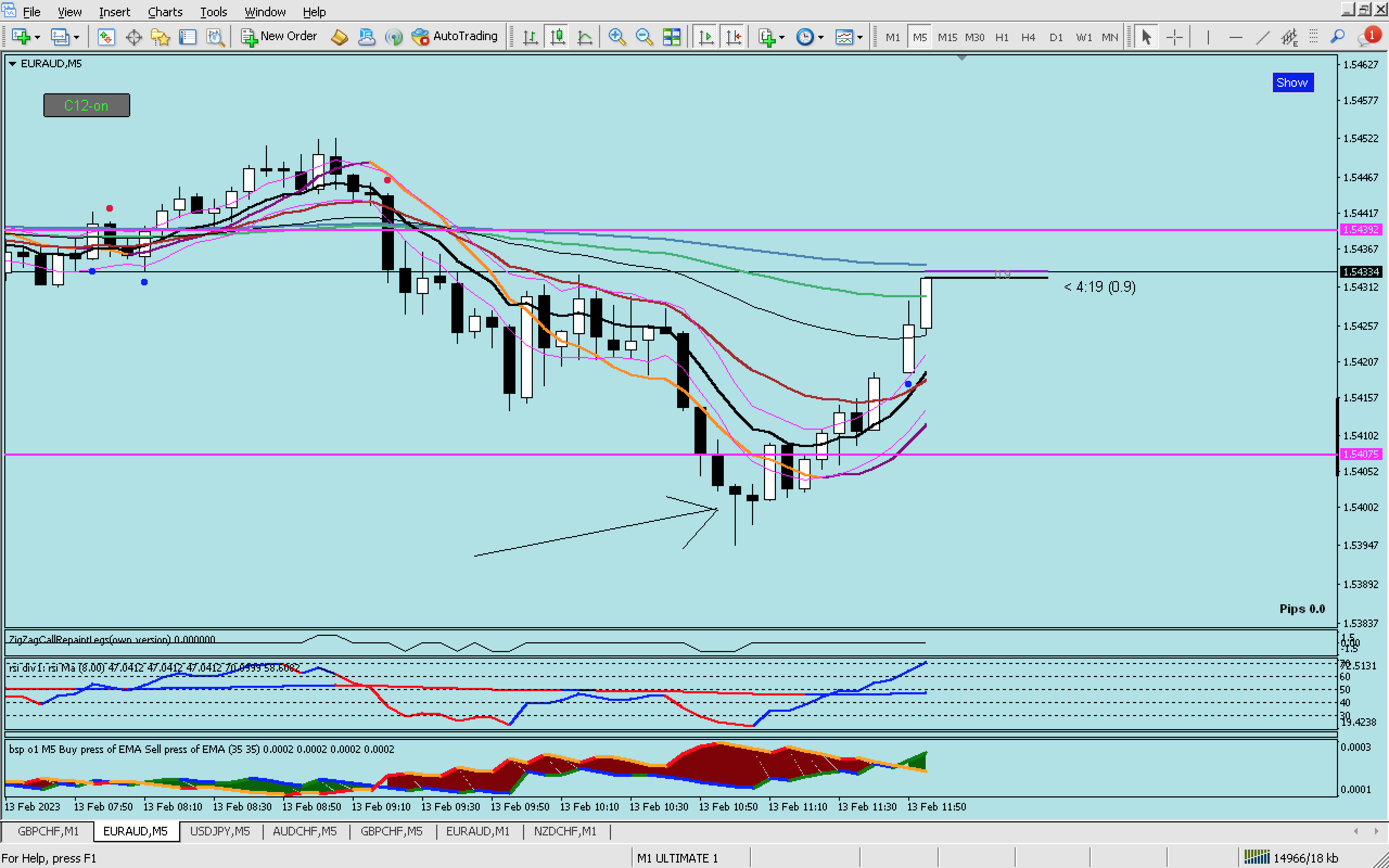The height and width of the screenshot is (868, 1389).
Task: Click the Zoom In magnifier icon
Action: (616, 37)
